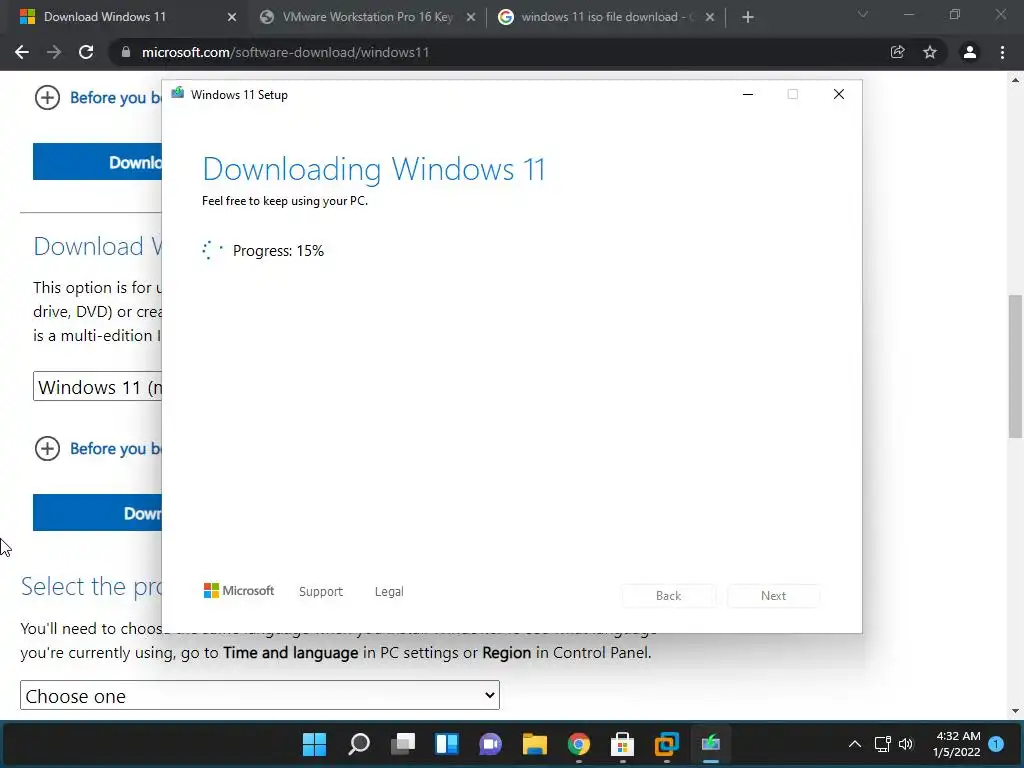Click the Back button in Setup
The width and height of the screenshot is (1024, 768).
click(x=669, y=596)
